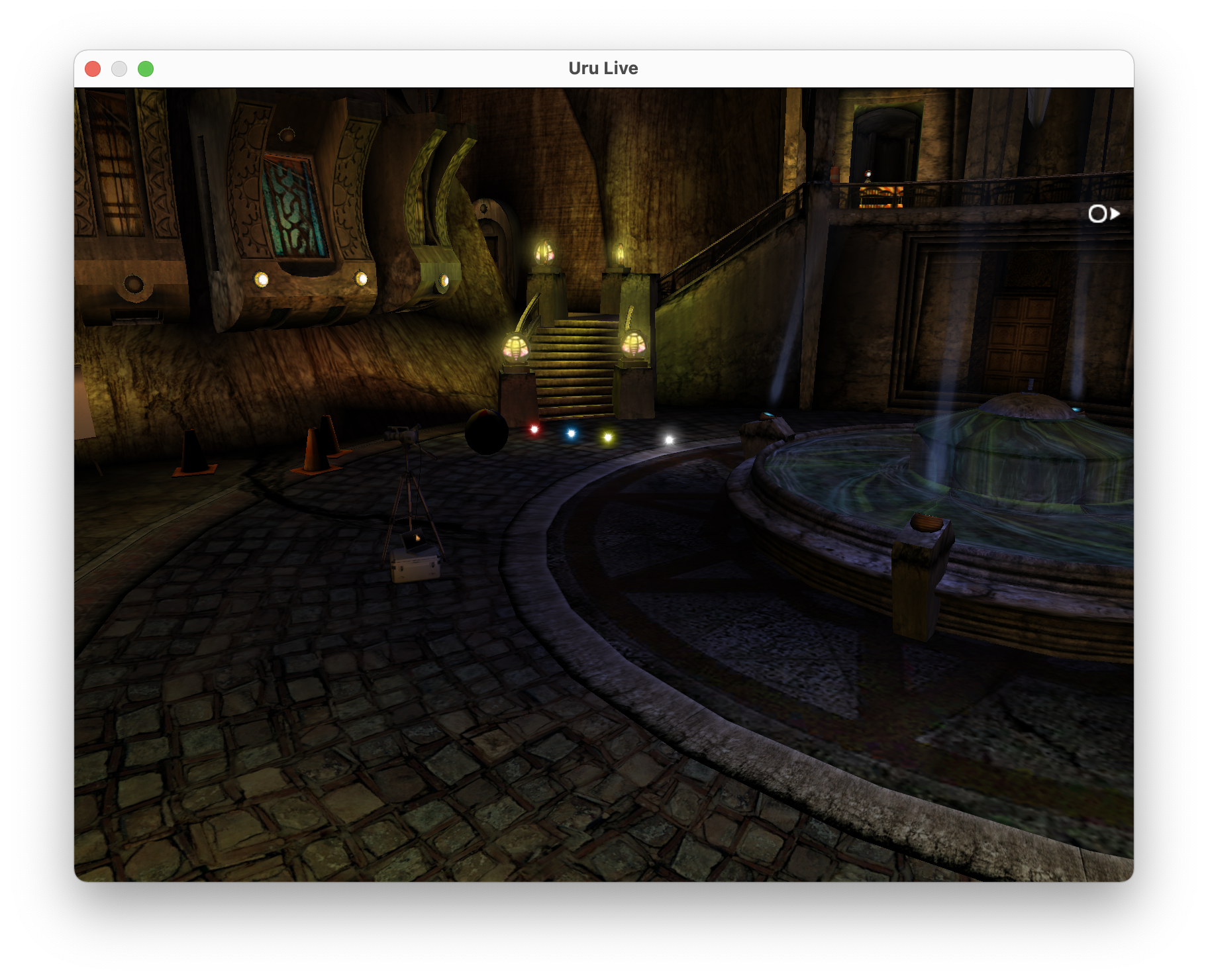Close the Uru Live window
The width and height of the screenshot is (1208, 980).
(x=93, y=69)
